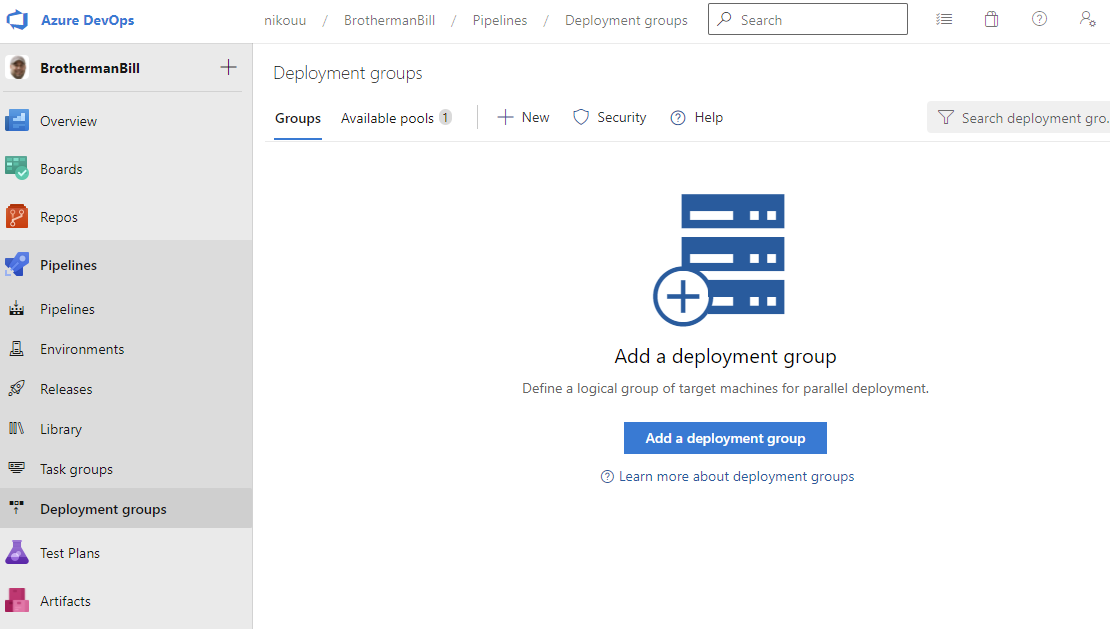This screenshot has width=1110, height=629.
Task: Click the Releases rocket icon
Action: pos(17,388)
